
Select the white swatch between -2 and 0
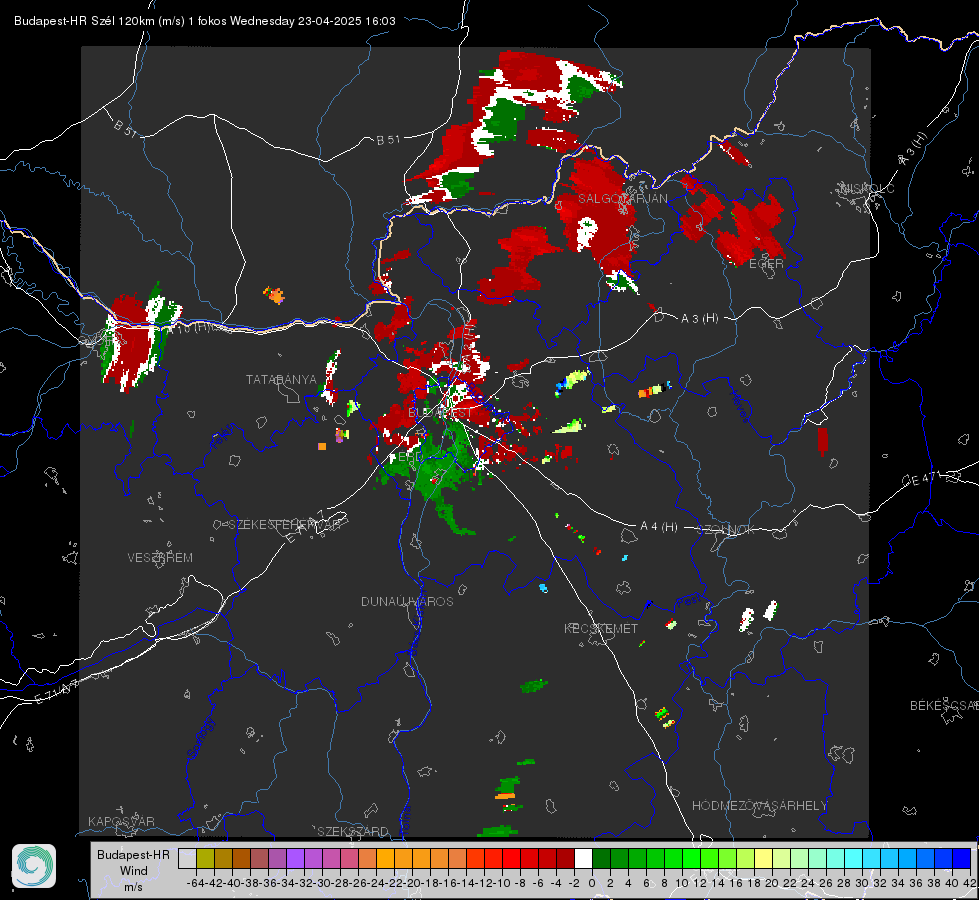pyautogui.click(x=583, y=858)
